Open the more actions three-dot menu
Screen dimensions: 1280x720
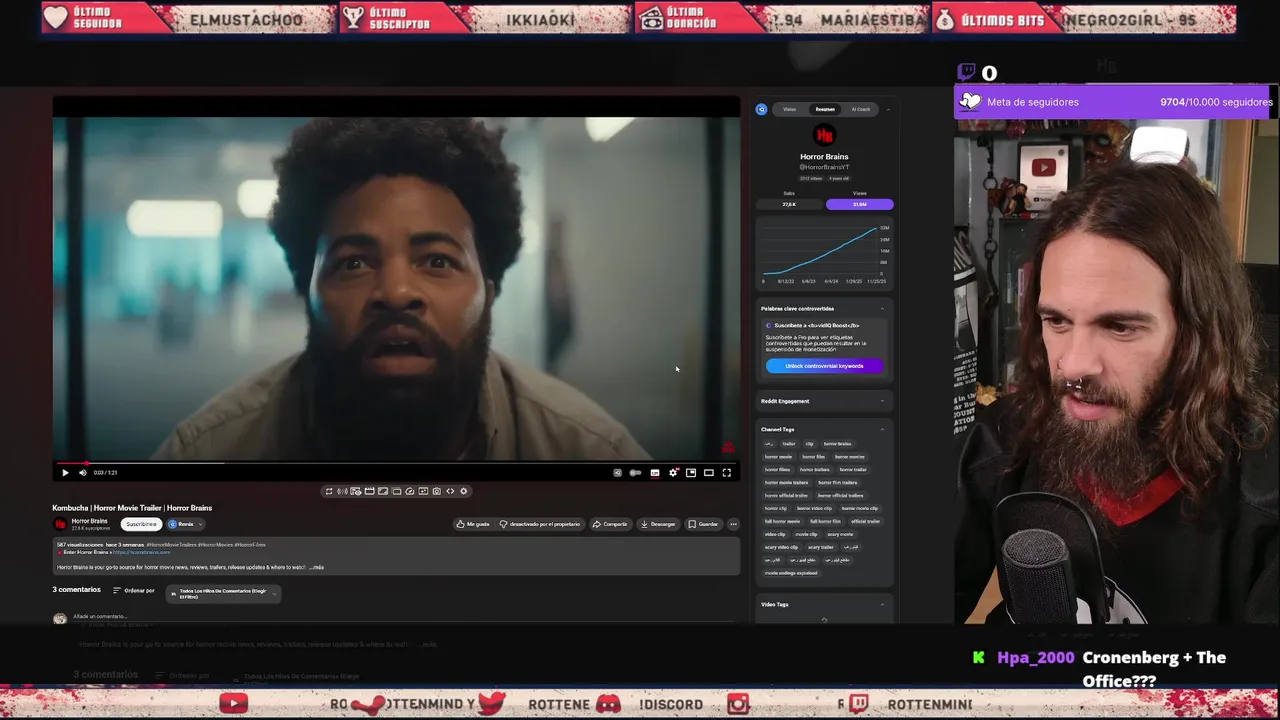(733, 524)
